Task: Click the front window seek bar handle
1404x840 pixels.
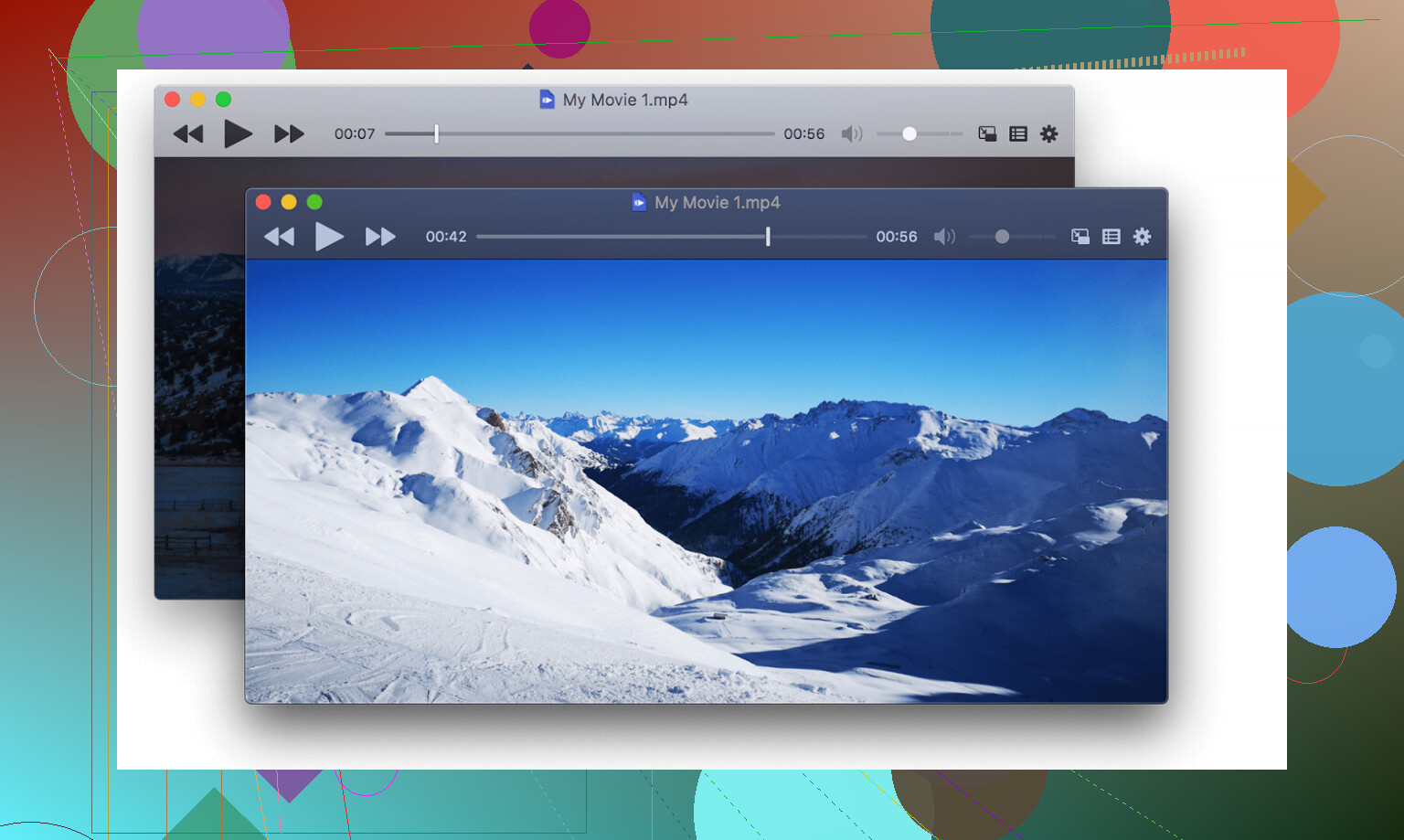Action: [x=768, y=237]
